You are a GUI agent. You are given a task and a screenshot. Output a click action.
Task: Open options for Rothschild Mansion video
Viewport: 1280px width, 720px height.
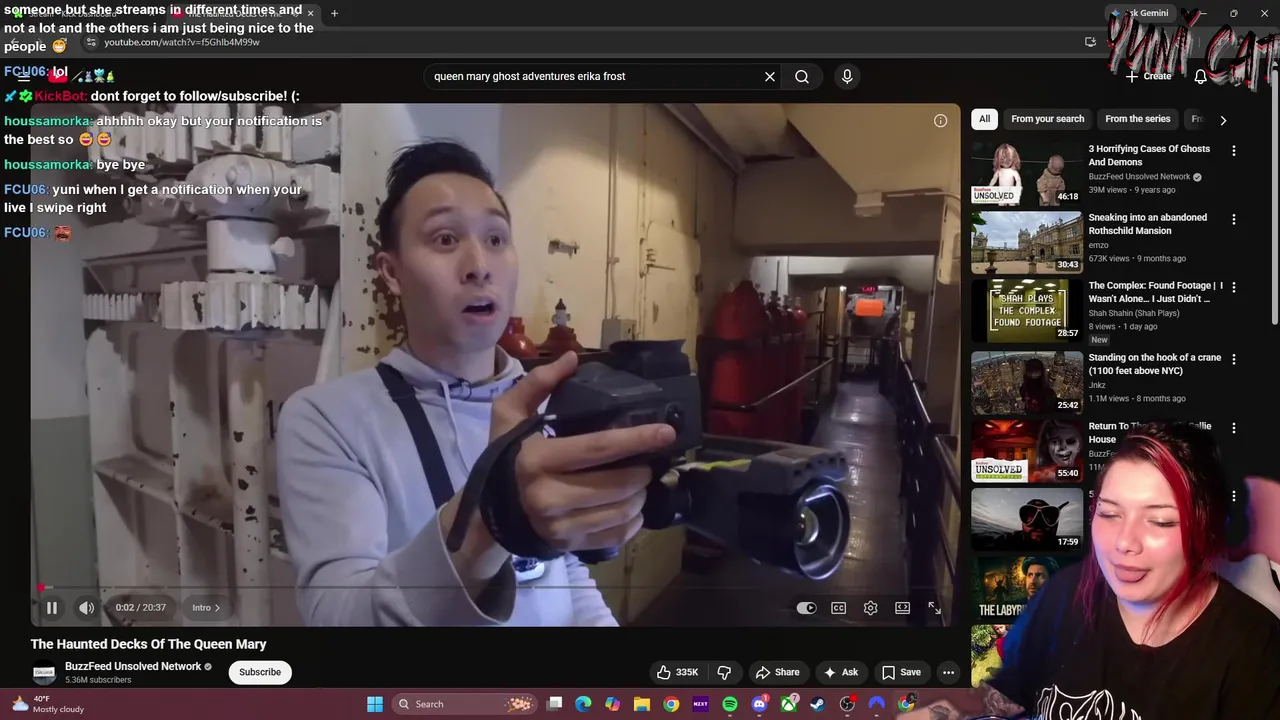(x=1234, y=219)
